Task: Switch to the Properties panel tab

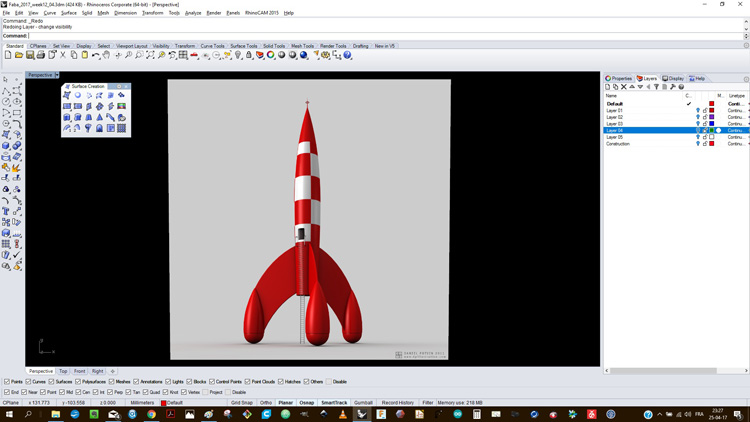Action: [618, 78]
